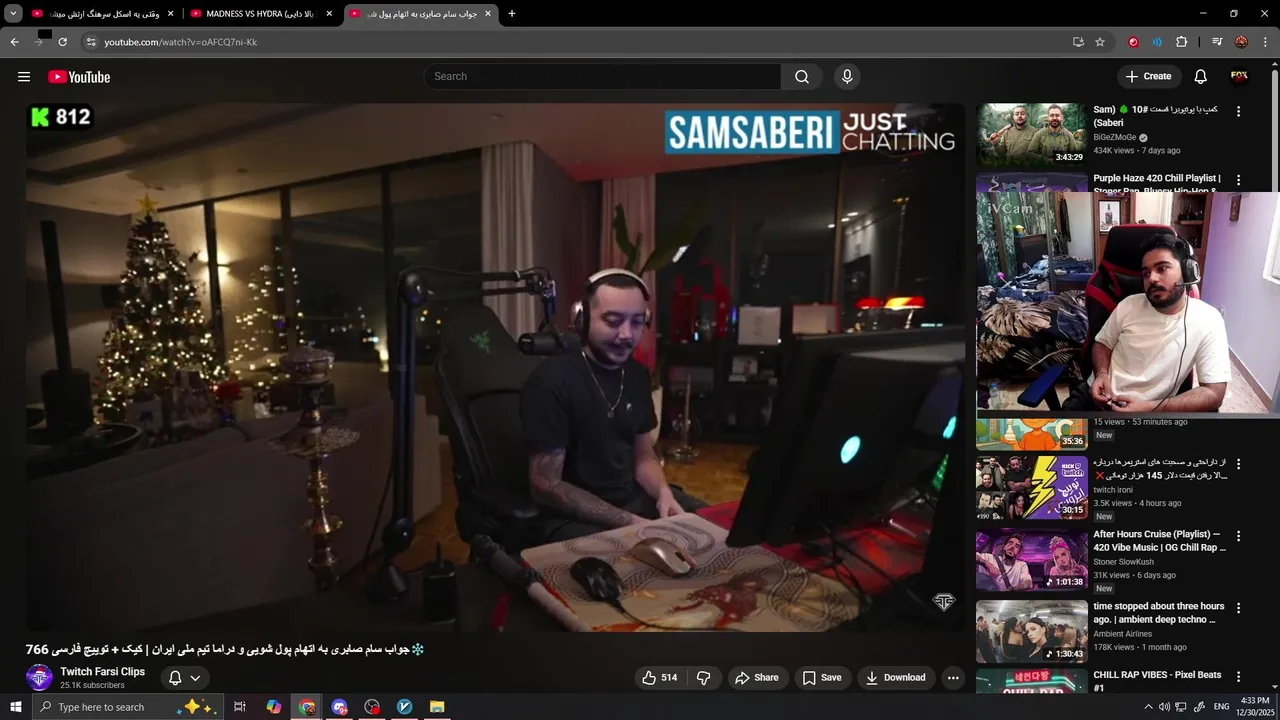1280x720 pixels.
Task: Reload the current page
Action: point(62,42)
